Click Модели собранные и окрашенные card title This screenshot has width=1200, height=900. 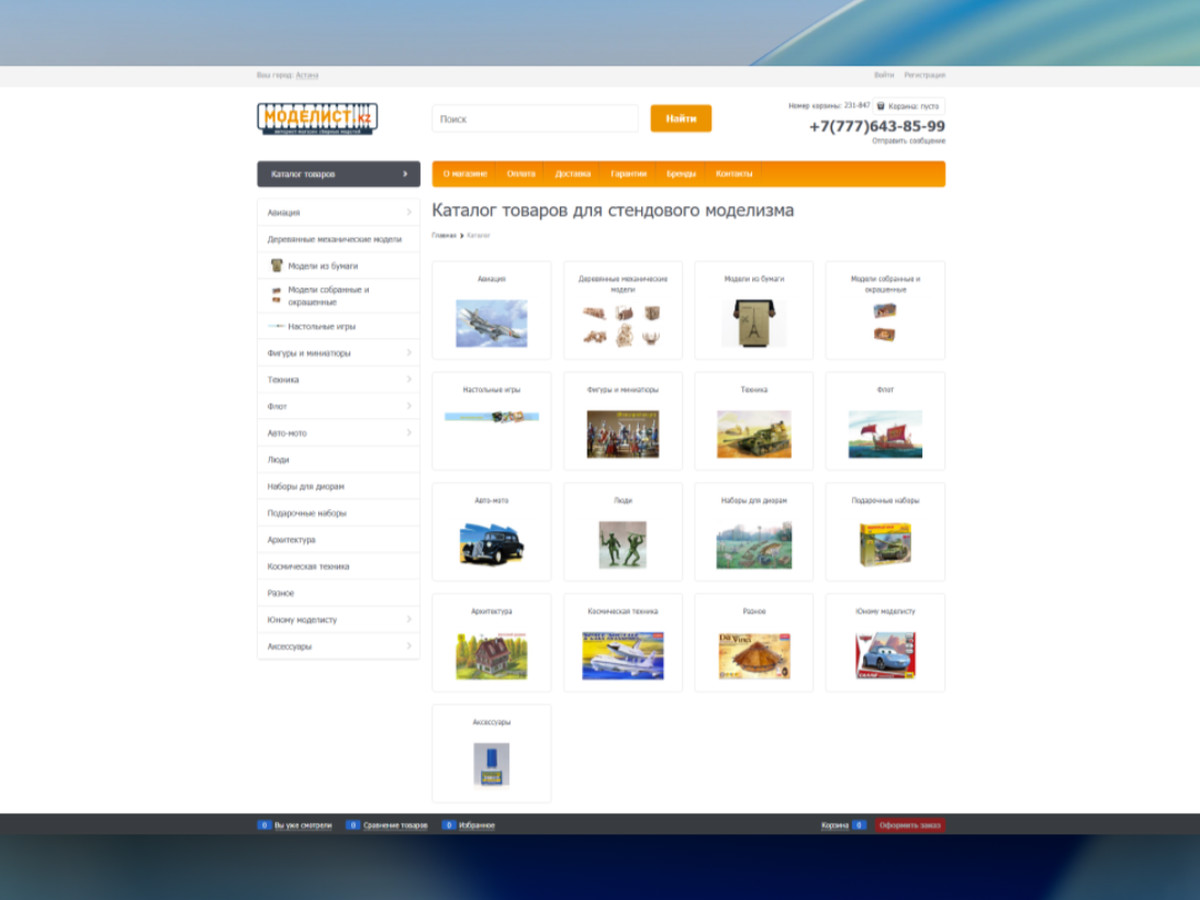pyautogui.click(x=885, y=284)
